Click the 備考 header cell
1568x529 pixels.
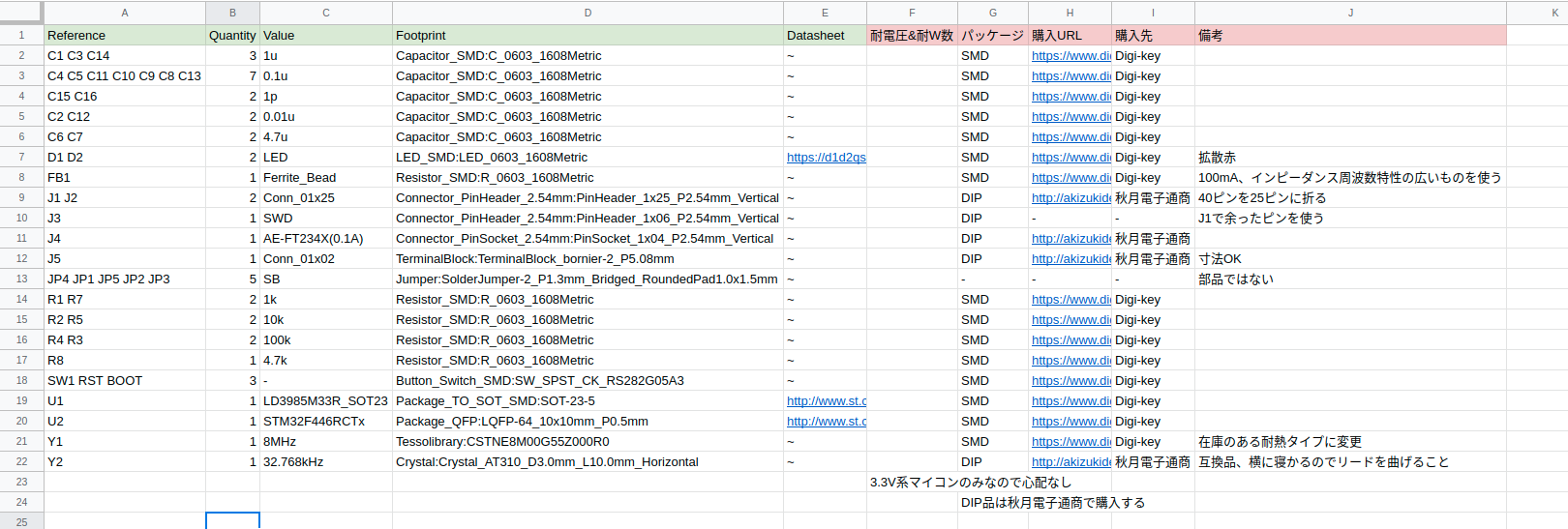[1350, 35]
